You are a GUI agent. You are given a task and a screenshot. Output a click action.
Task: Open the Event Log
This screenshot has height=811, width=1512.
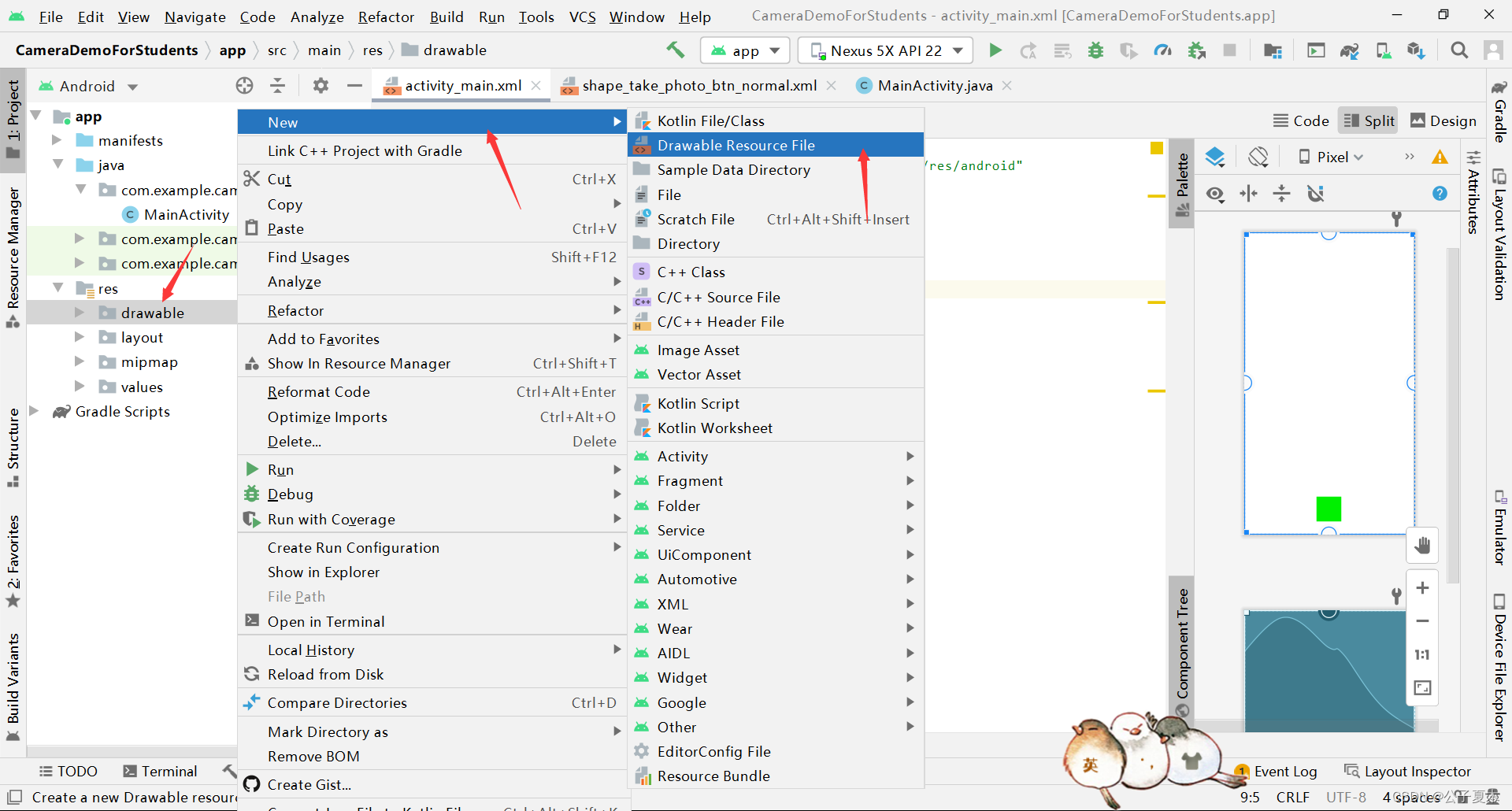[x=1285, y=771]
